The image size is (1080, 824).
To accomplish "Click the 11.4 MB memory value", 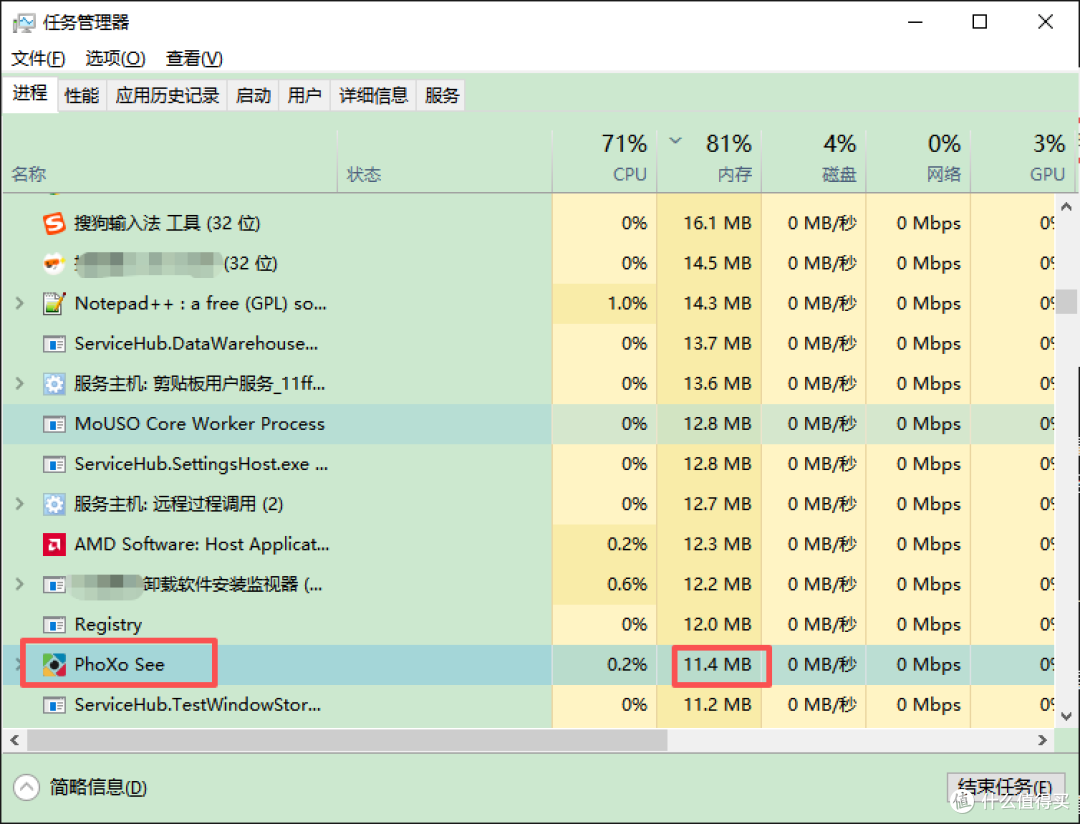I will click(717, 665).
